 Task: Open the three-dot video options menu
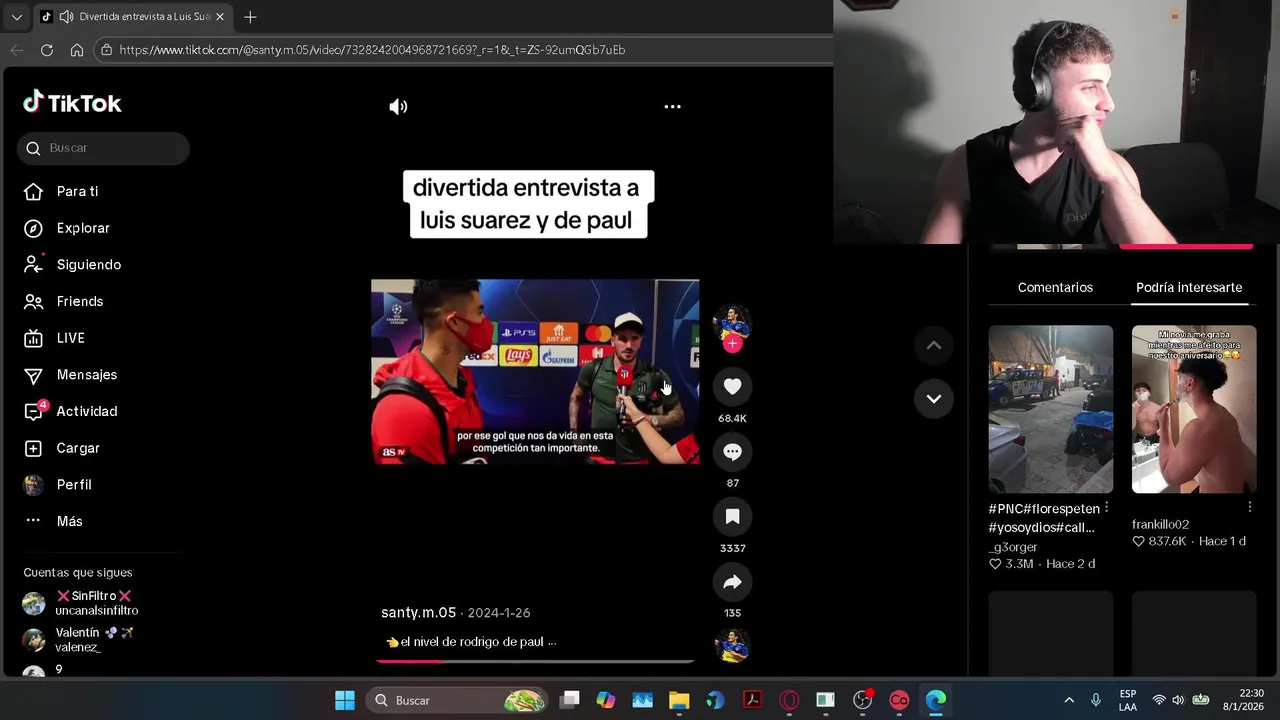[672, 107]
